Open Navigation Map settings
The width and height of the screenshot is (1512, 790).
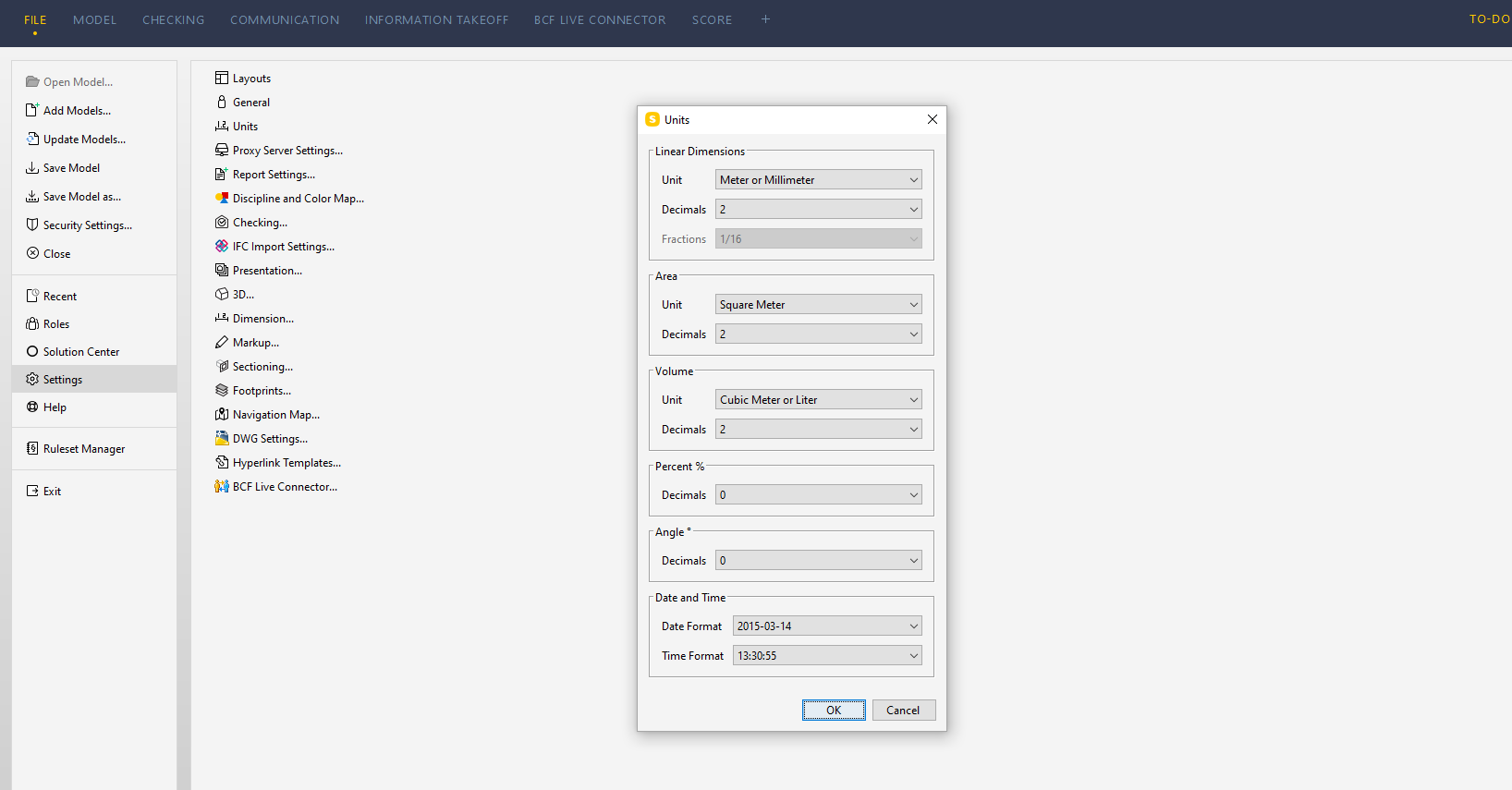tap(267, 414)
